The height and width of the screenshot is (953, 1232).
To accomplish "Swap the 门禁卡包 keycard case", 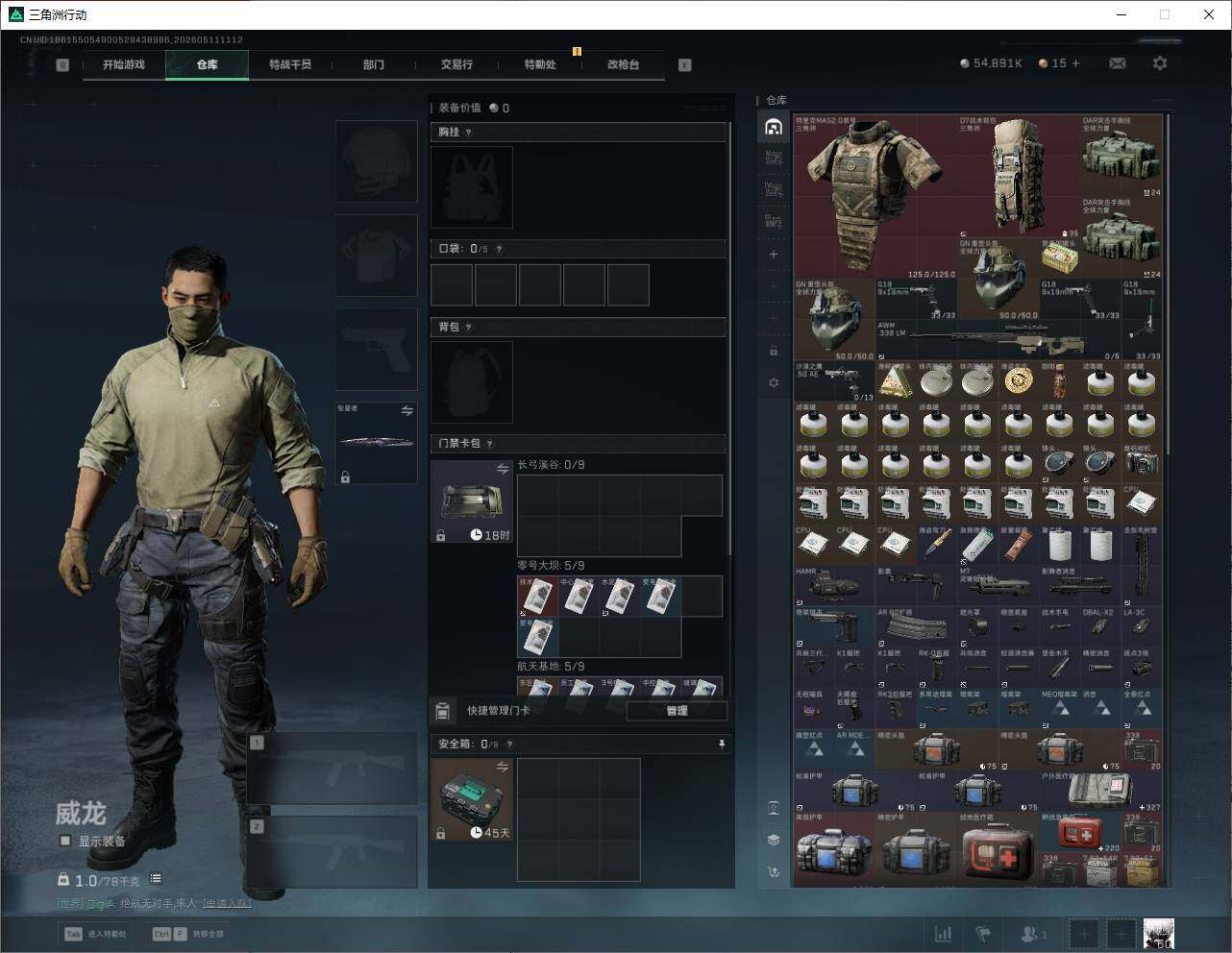I will tap(503, 469).
